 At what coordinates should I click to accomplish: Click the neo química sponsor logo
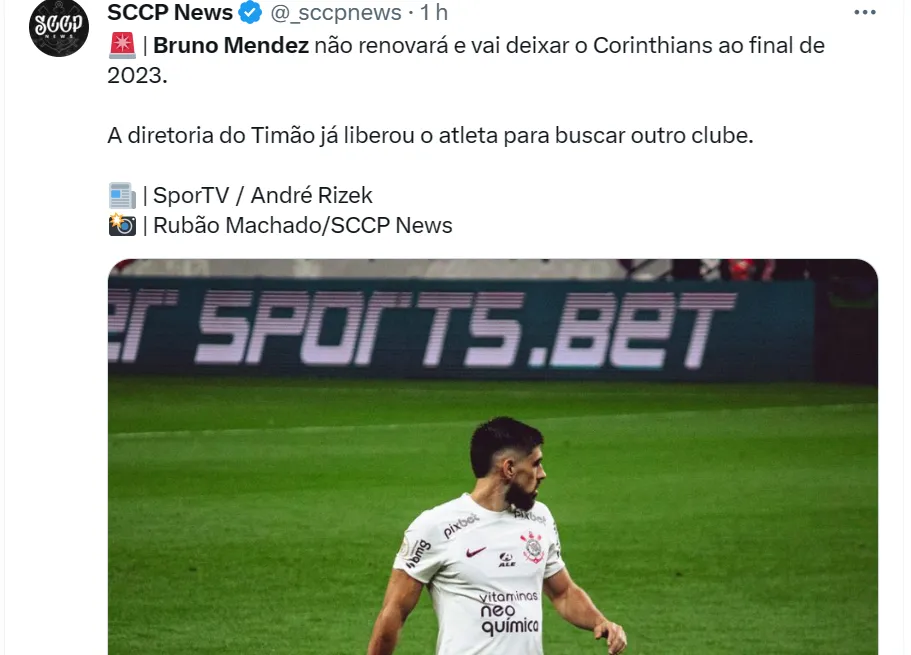coord(509,612)
